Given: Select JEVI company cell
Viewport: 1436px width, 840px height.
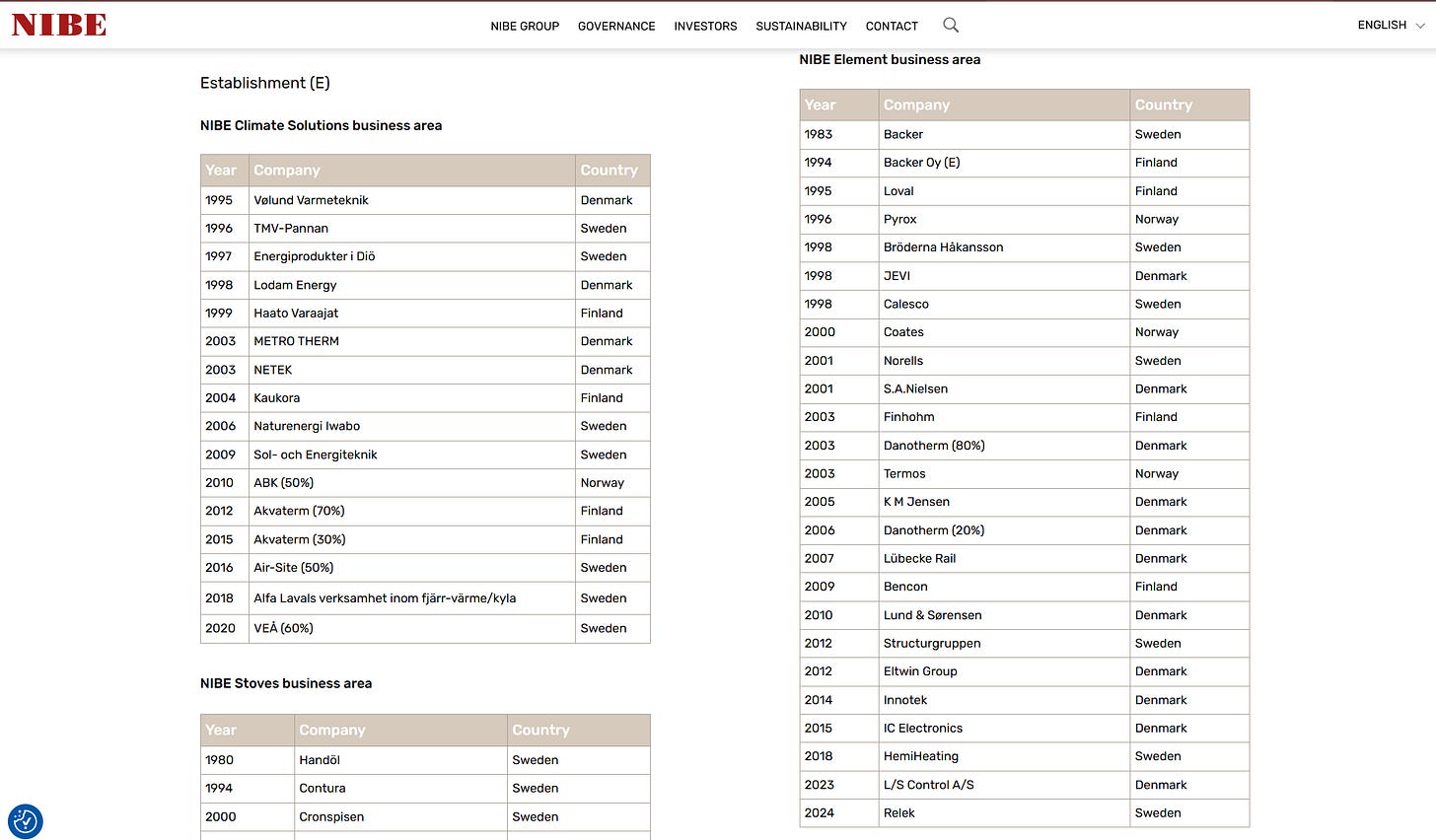Looking at the screenshot, I should click(1004, 276).
